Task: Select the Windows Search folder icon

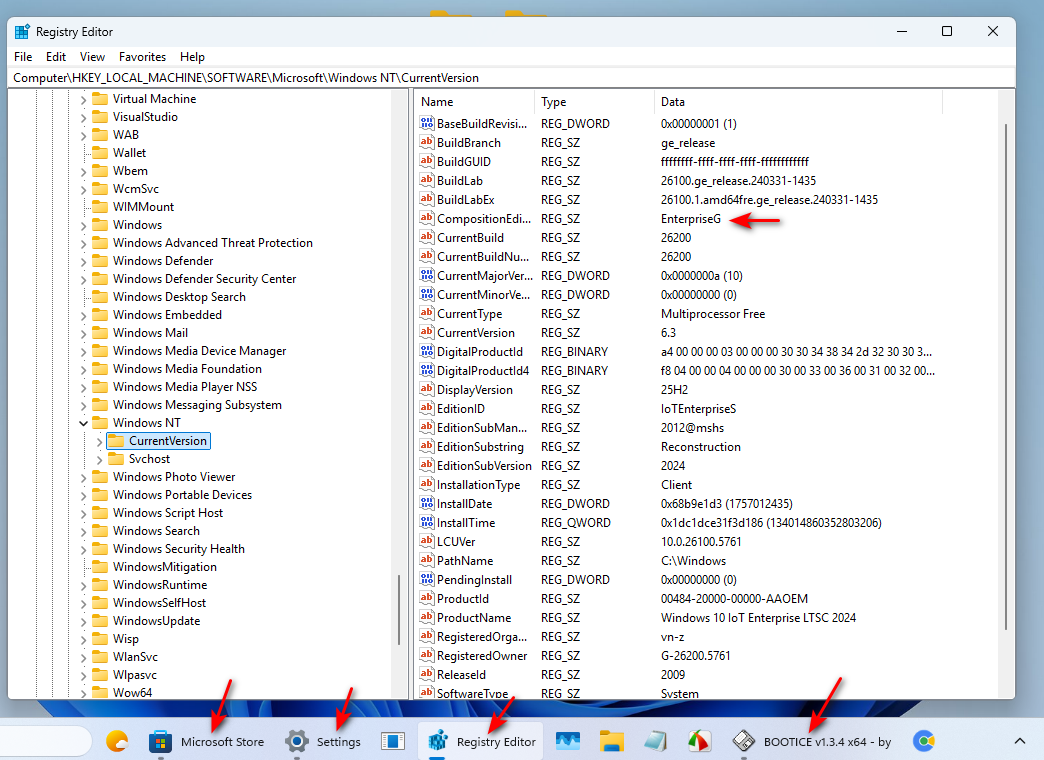Action: pyautogui.click(x=100, y=530)
